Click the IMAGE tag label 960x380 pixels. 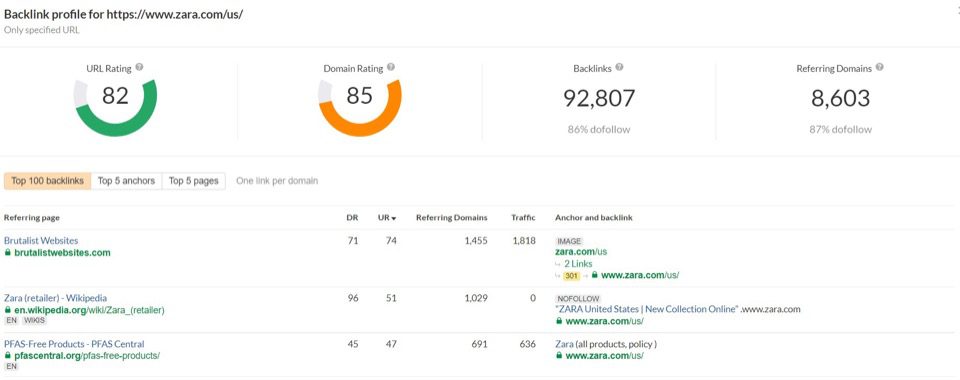(x=569, y=241)
